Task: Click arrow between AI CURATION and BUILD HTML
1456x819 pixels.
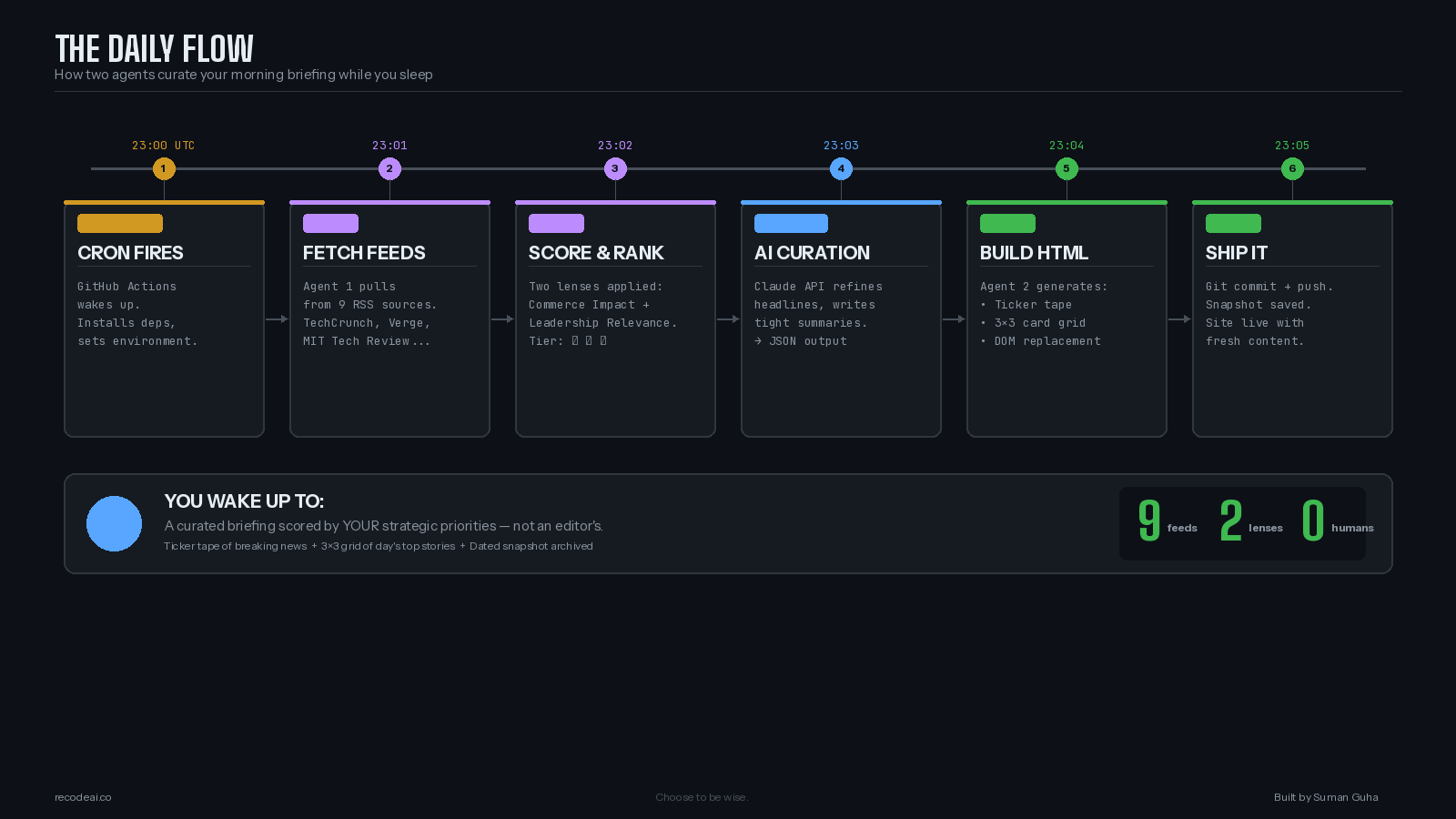Action: [x=954, y=319]
